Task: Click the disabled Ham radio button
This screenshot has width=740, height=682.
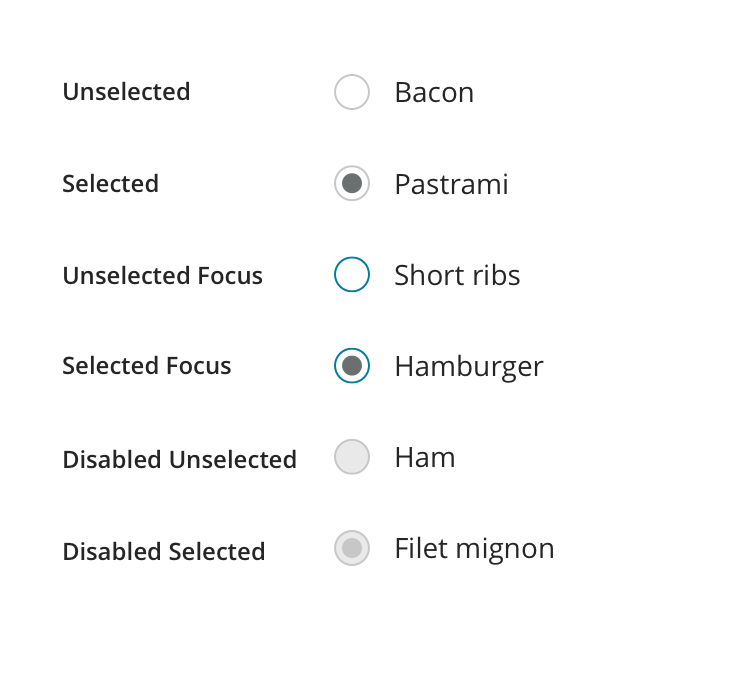Action: click(x=352, y=457)
